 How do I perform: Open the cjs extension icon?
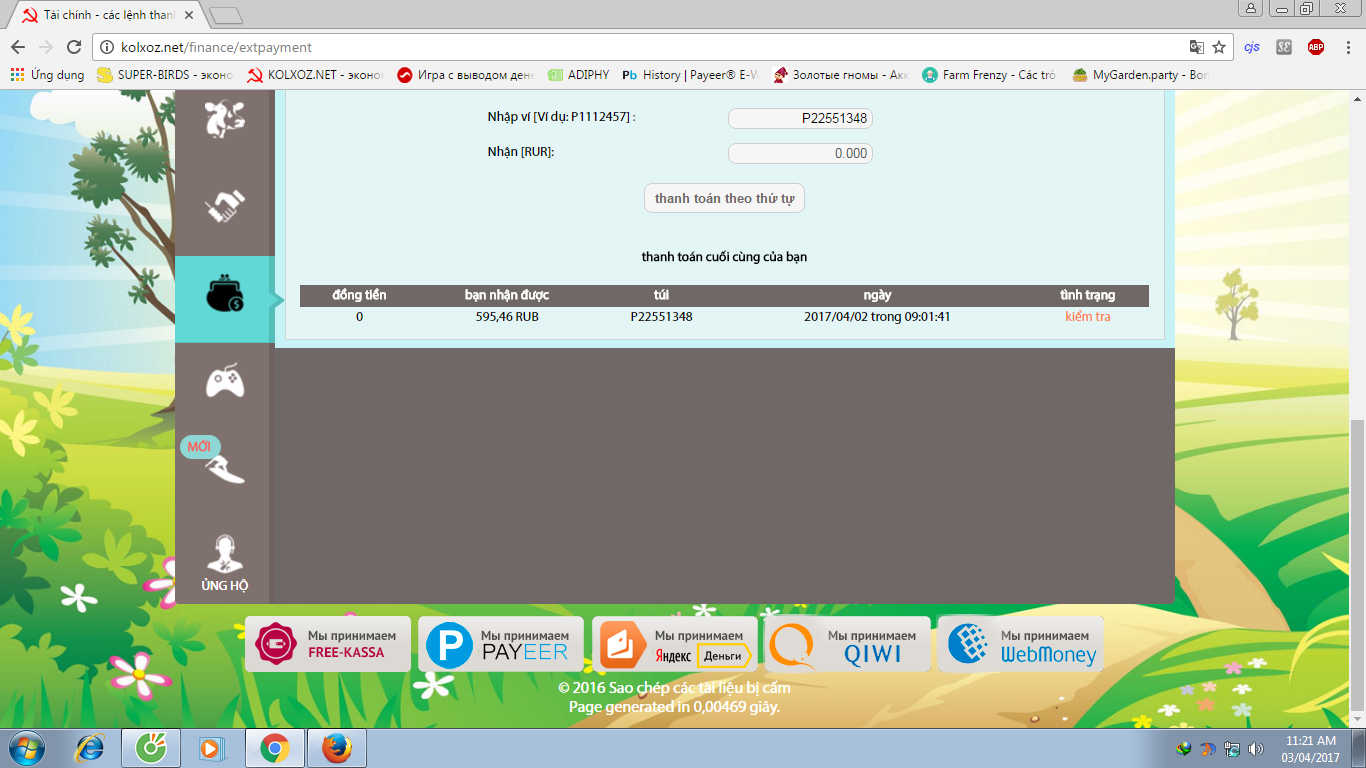tap(1252, 47)
